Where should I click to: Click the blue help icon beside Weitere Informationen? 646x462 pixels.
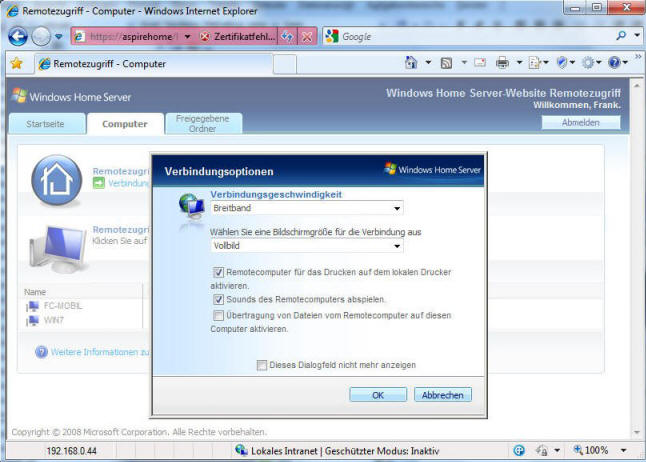(x=42, y=352)
